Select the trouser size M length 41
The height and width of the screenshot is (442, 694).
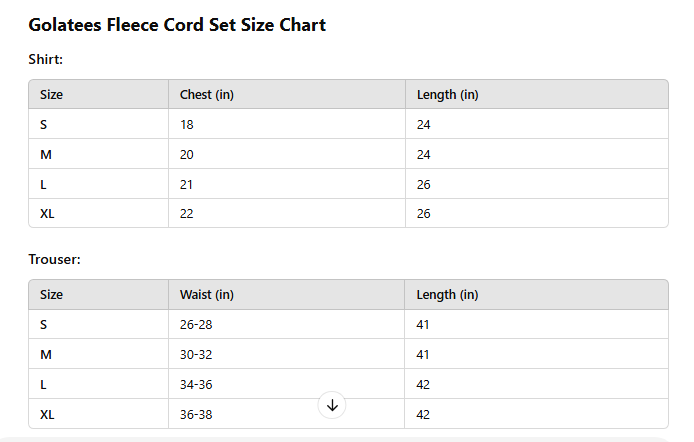click(x=424, y=355)
